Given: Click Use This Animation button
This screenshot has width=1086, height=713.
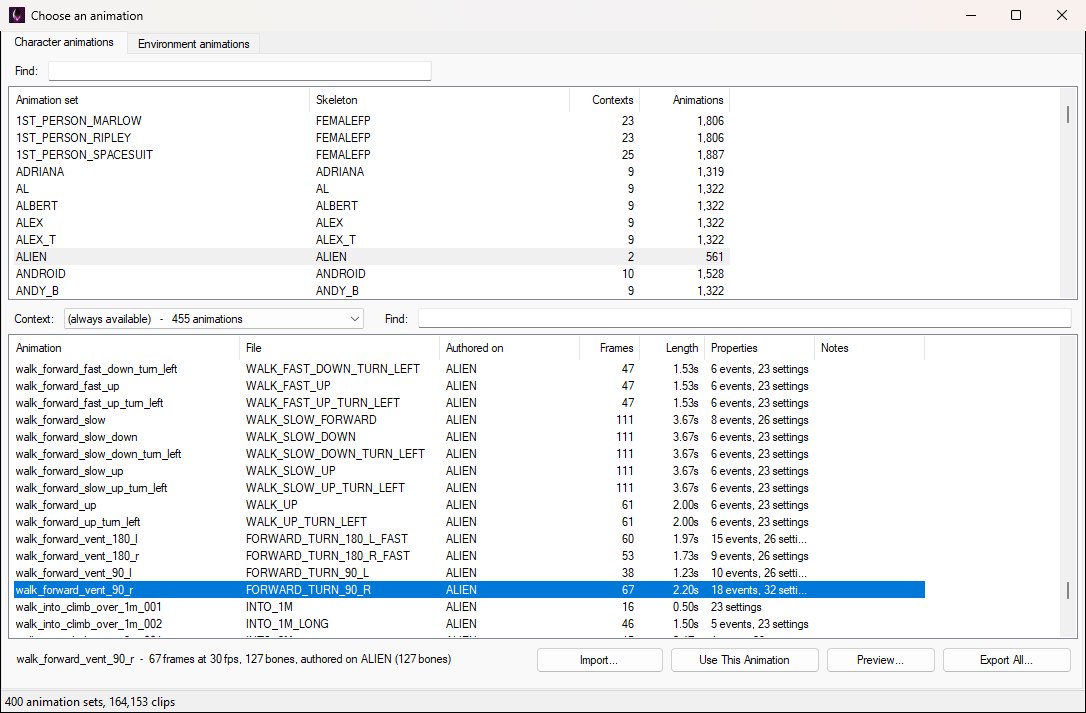Looking at the screenshot, I should [x=745, y=660].
